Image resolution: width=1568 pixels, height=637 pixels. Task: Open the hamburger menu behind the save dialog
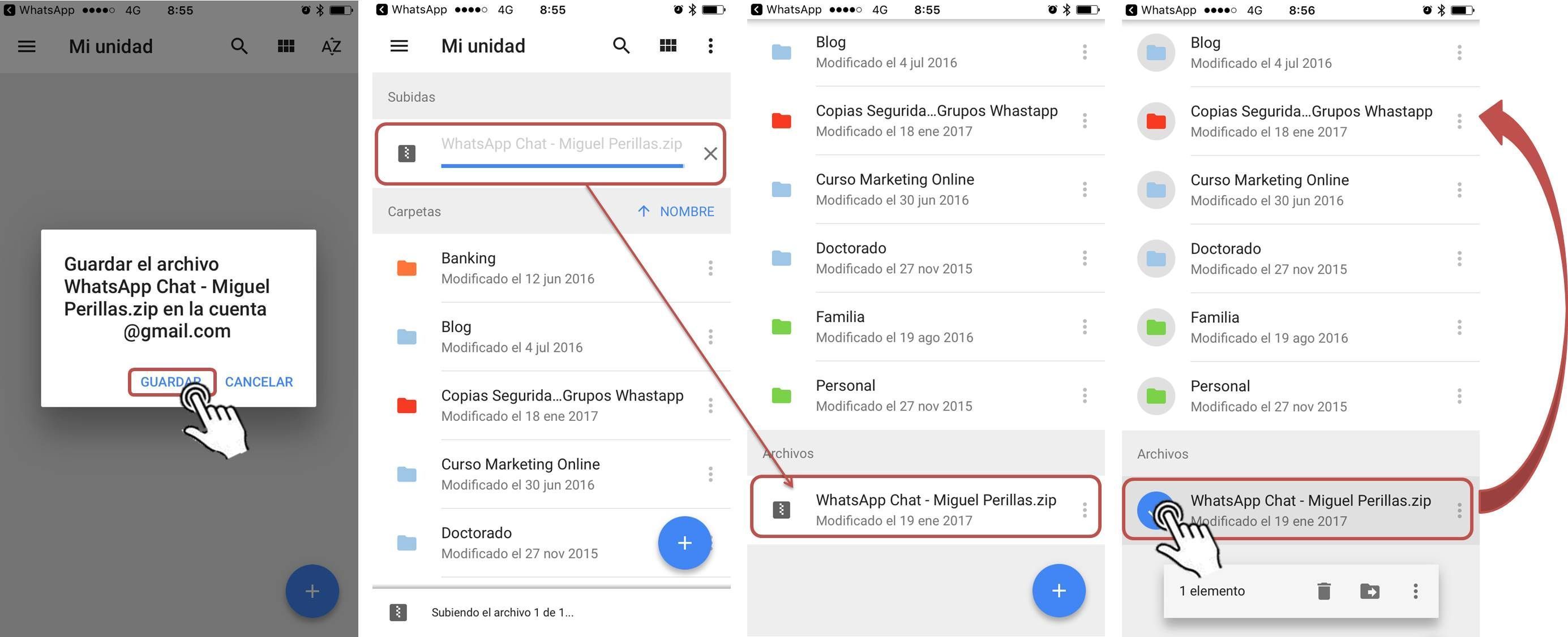(27, 46)
